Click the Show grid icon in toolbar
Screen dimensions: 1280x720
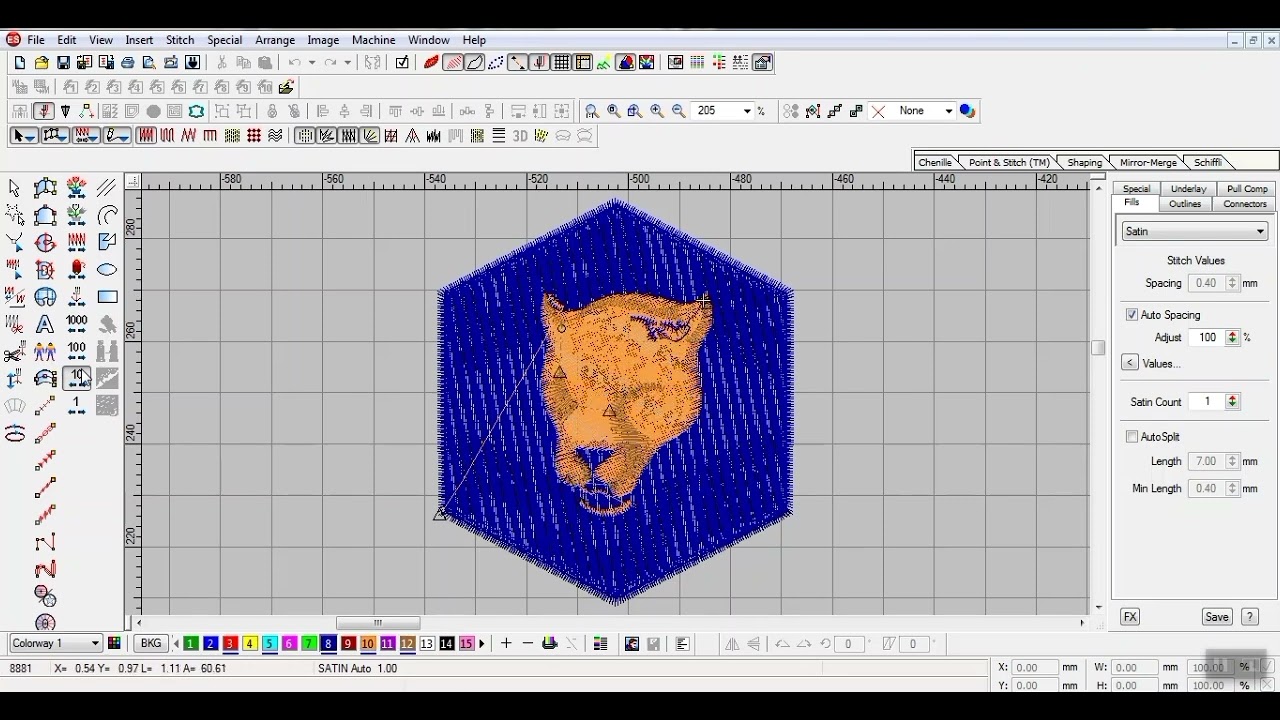[561, 62]
